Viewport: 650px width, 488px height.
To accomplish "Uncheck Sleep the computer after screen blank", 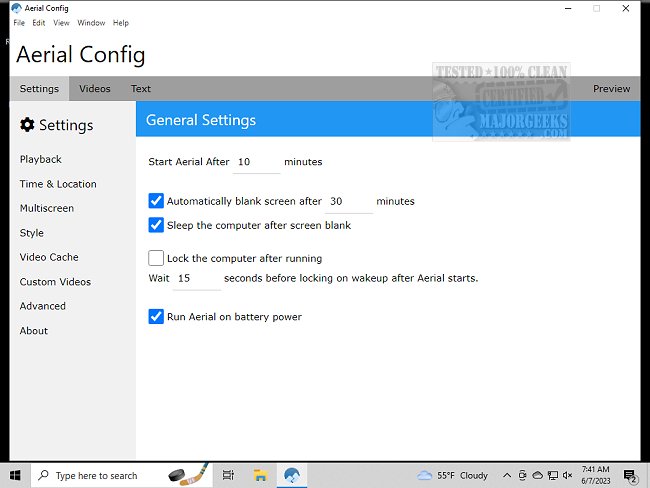I will [x=156, y=225].
